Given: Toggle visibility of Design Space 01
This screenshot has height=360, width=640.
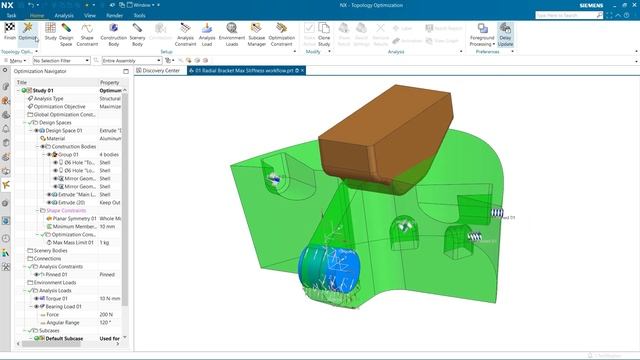Looking at the screenshot, I should [36, 131].
